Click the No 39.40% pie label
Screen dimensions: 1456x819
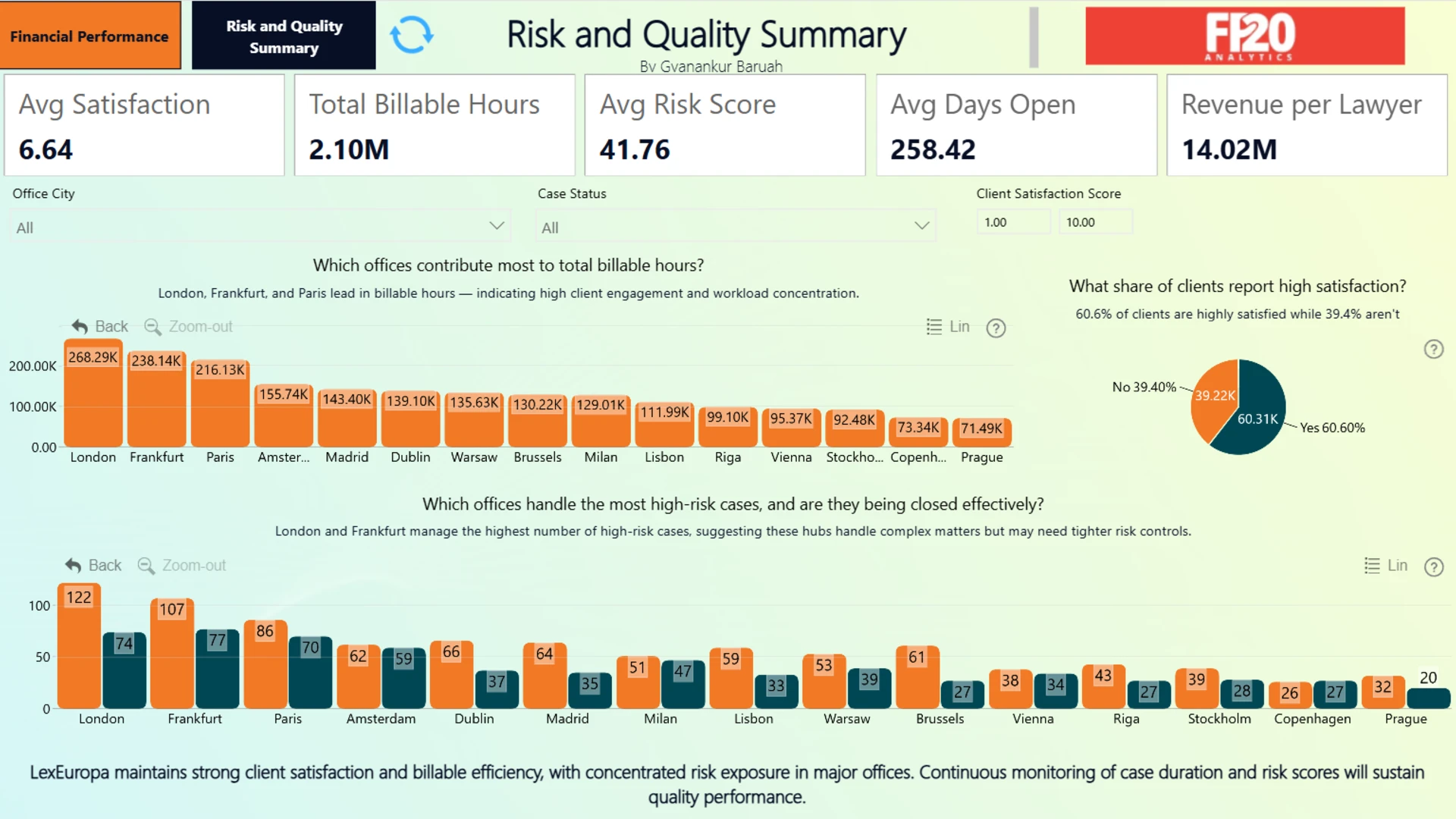click(1144, 387)
